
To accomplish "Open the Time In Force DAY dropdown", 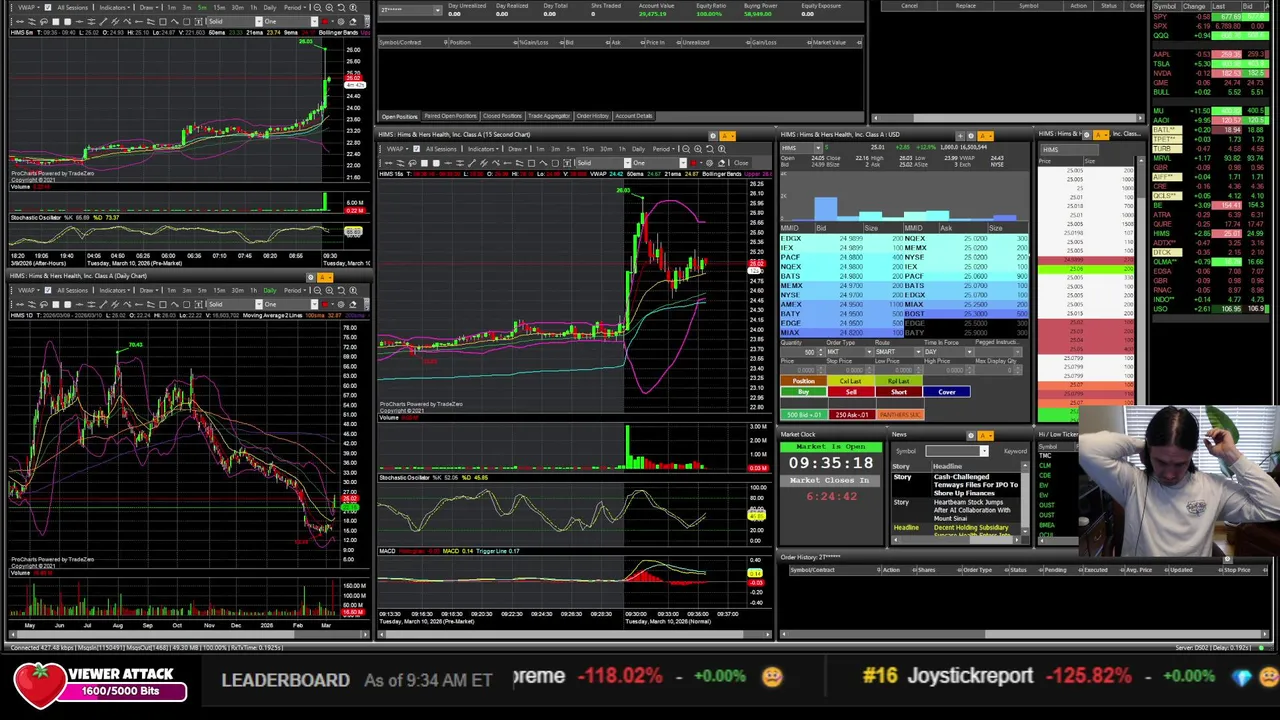I will [x=969, y=352].
